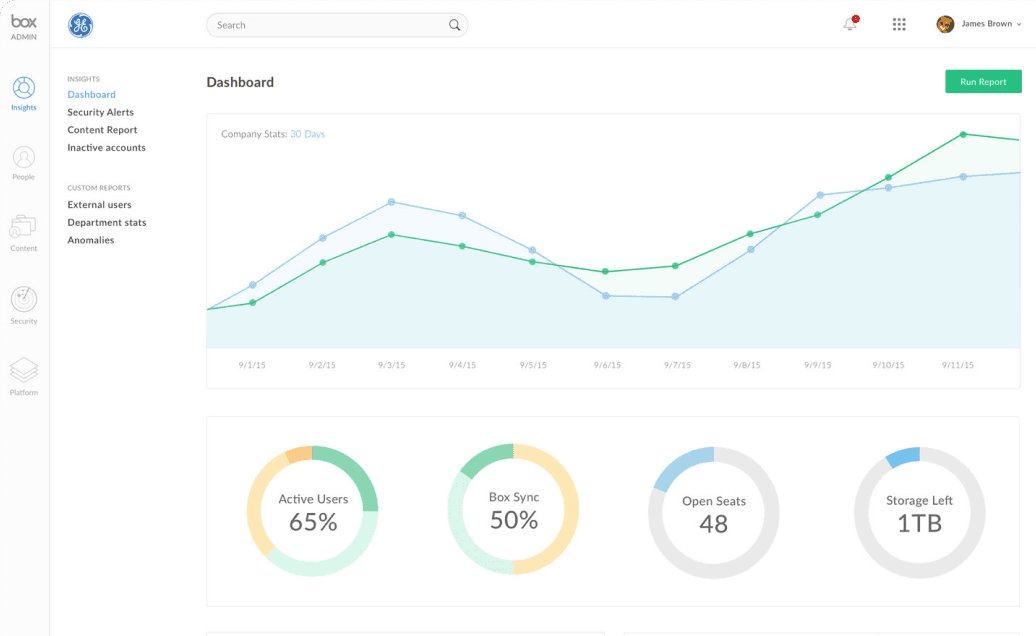Screen dimensions: 1036x636
Task: Open Inactive accounts
Action: pos(106,148)
